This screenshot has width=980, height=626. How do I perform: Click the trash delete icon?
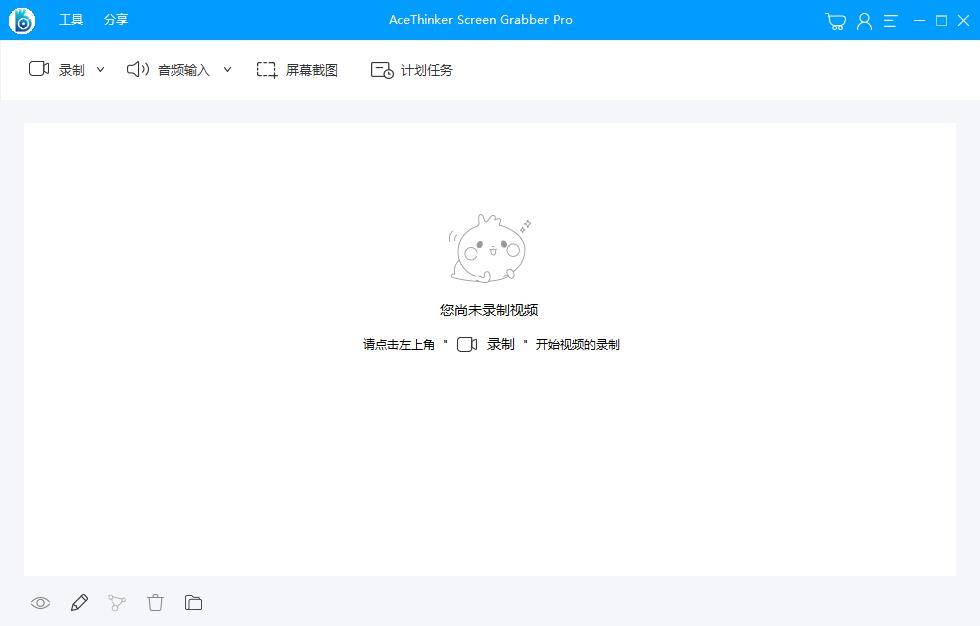click(156, 602)
